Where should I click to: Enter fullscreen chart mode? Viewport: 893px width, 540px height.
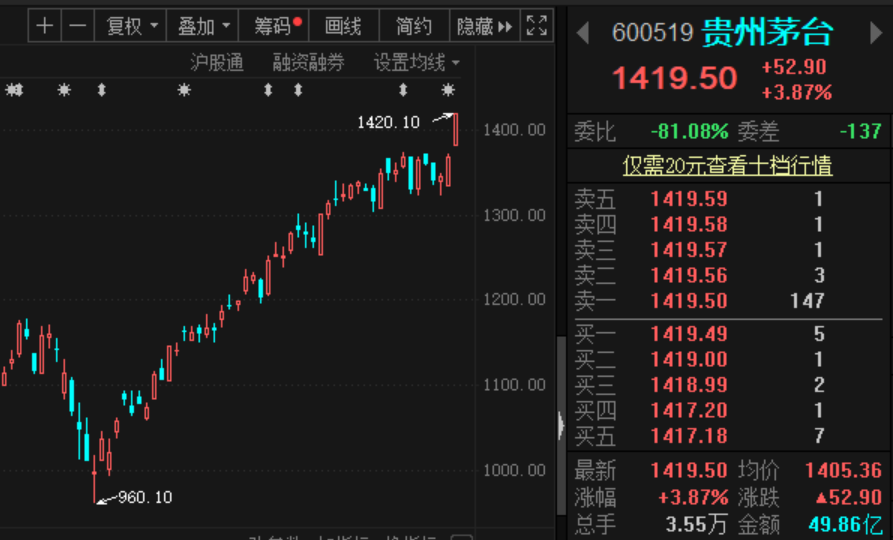click(x=536, y=26)
